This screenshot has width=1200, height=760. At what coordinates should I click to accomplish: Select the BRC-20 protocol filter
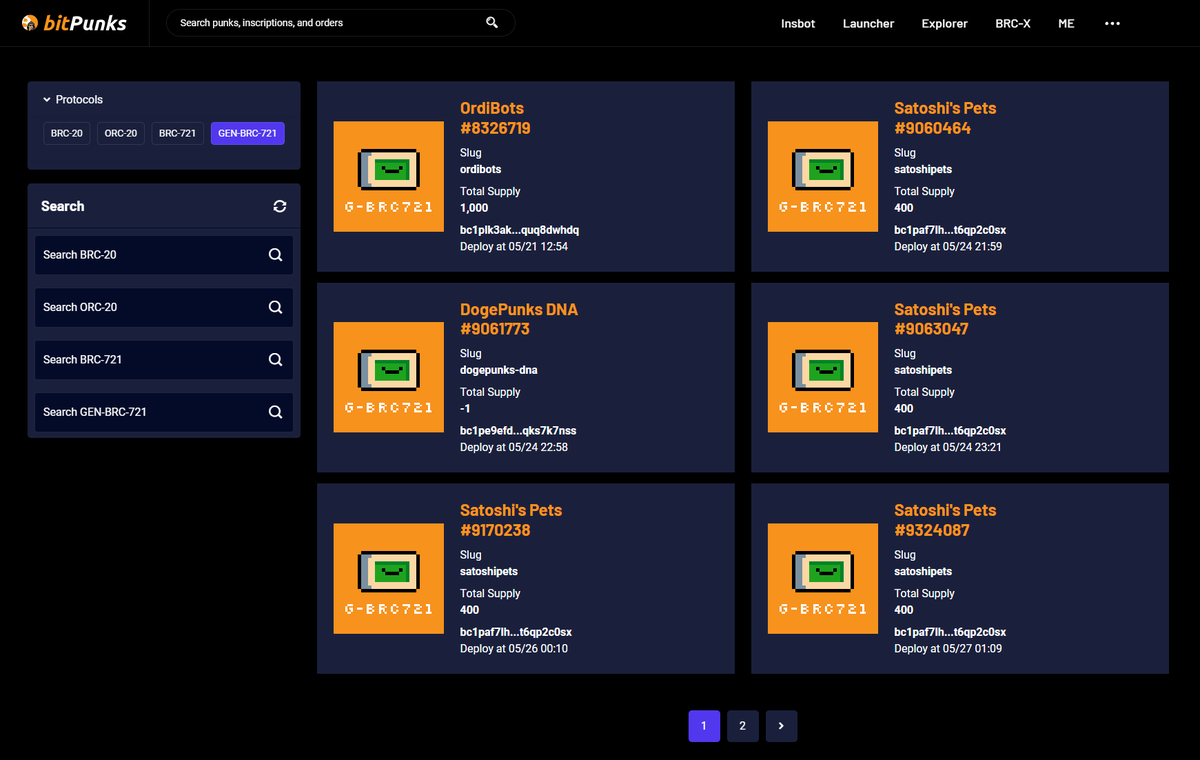click(67, 133)
